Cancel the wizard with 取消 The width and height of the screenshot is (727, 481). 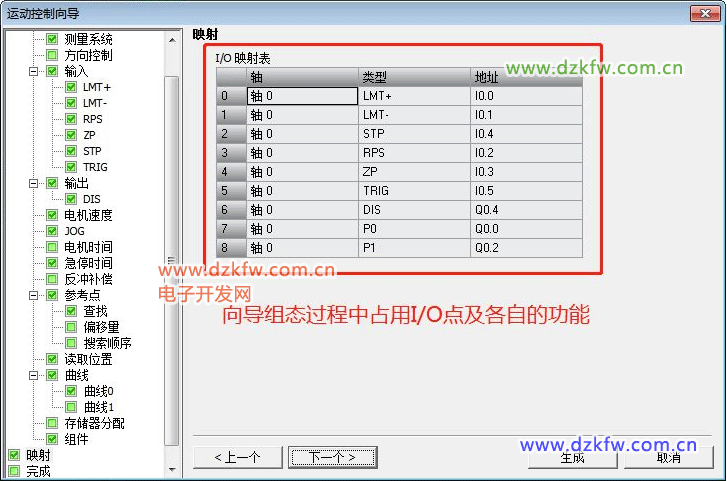pos(668,457)
